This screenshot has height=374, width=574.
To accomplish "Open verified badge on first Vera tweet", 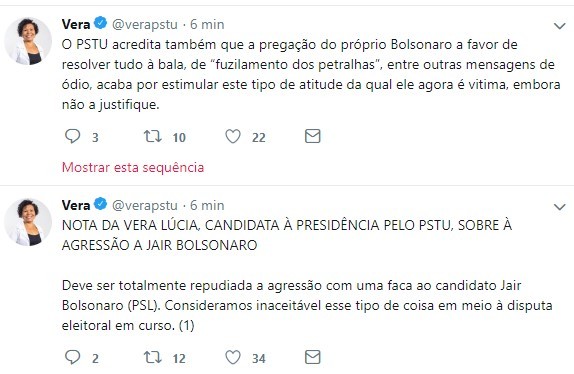I will [100, 23].
